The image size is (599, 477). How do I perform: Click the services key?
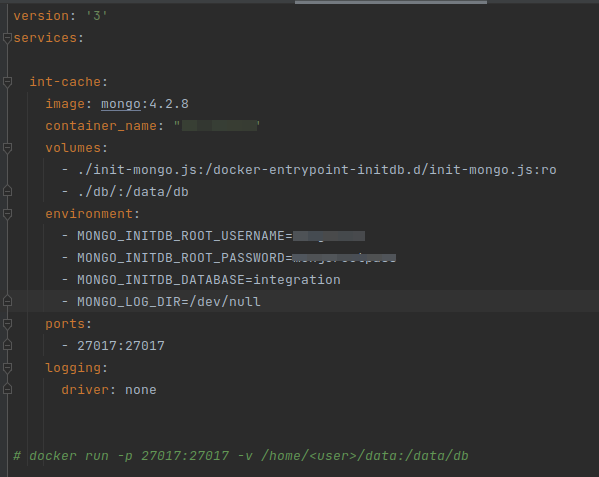(x=45, y=38)
